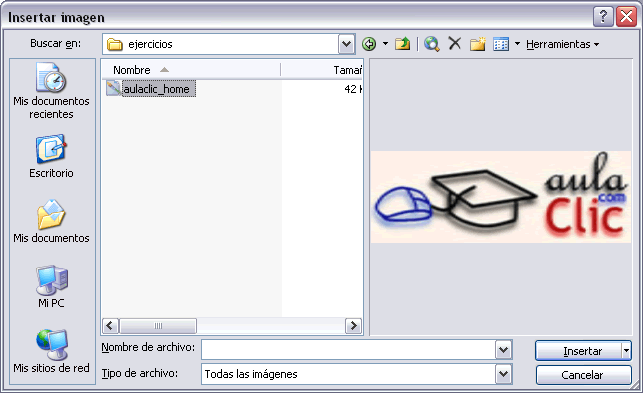The image size is (643, 393).
Task: Open the Views dropdown arrow
Action: (x=517, y=44)
